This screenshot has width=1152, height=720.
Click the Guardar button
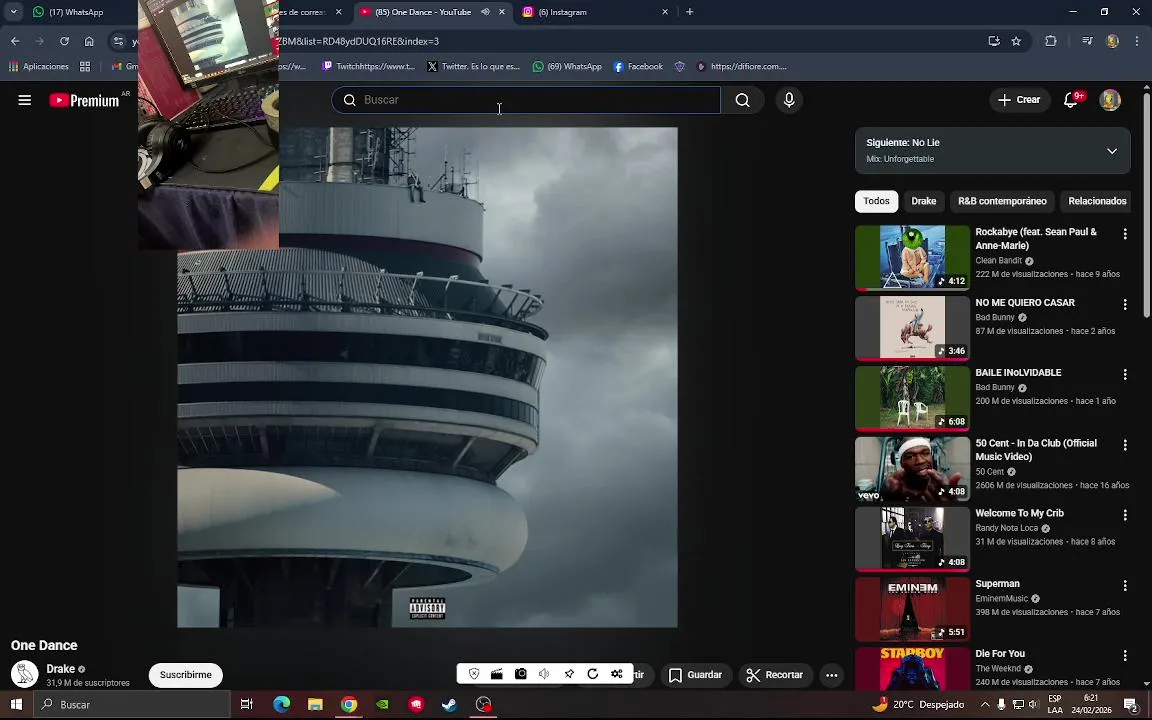(x=695, y=674)
